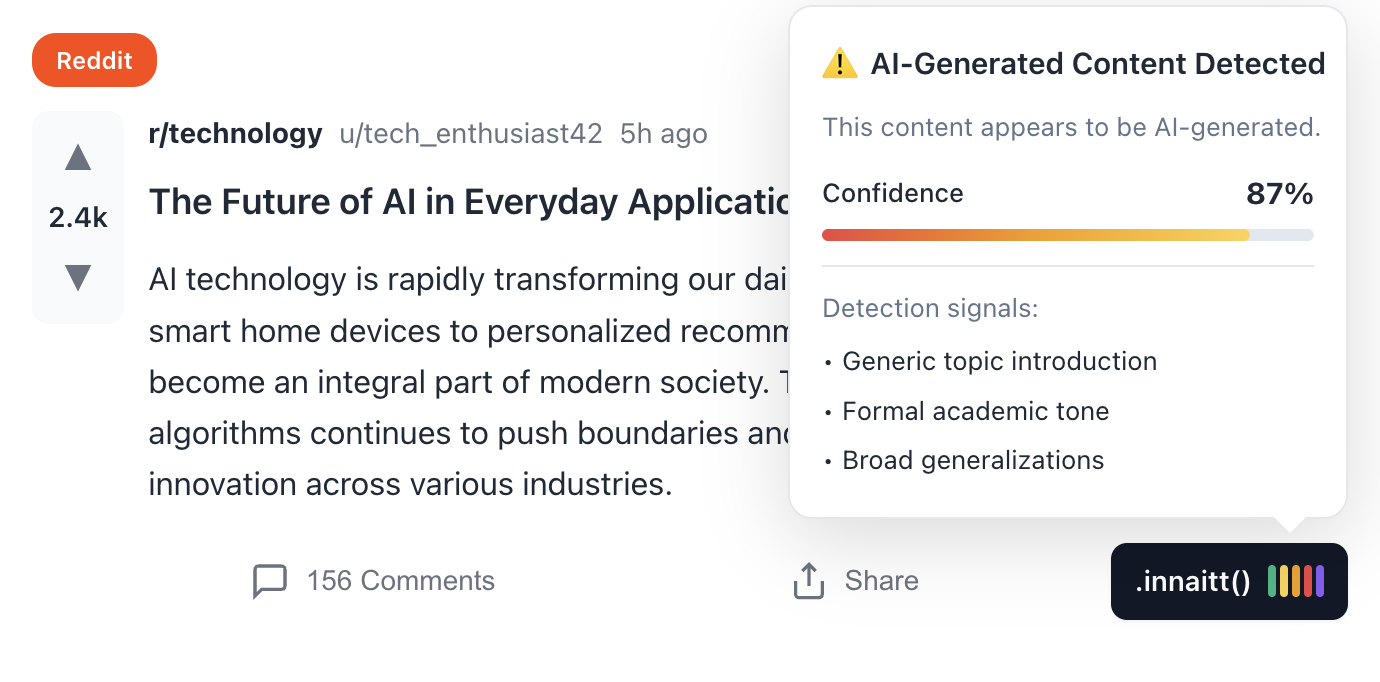Click the "Share" text label
Screen dimensions: 1380x682
[x=881, y=581]
